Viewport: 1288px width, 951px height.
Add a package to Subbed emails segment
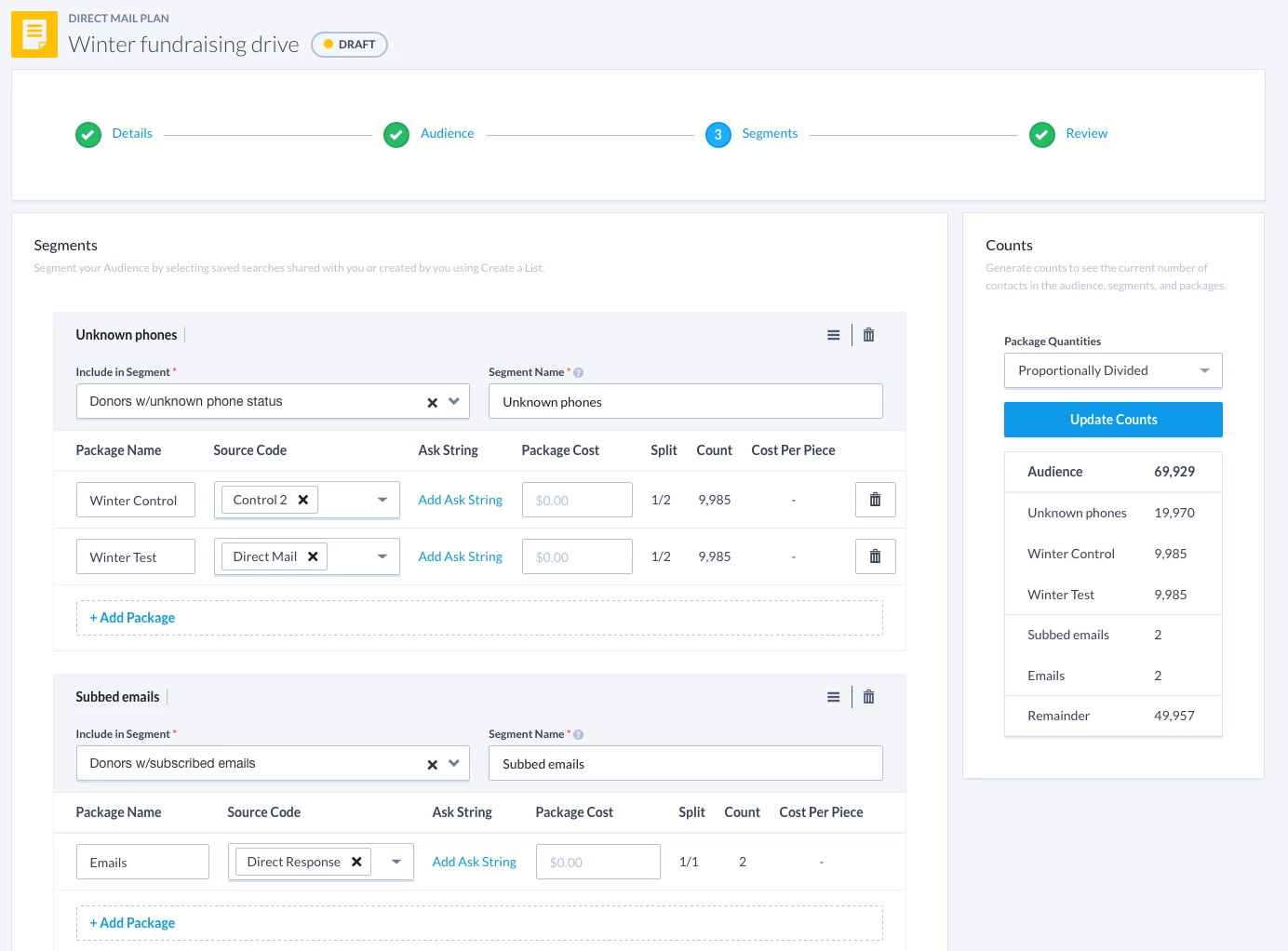coord(479,923)
